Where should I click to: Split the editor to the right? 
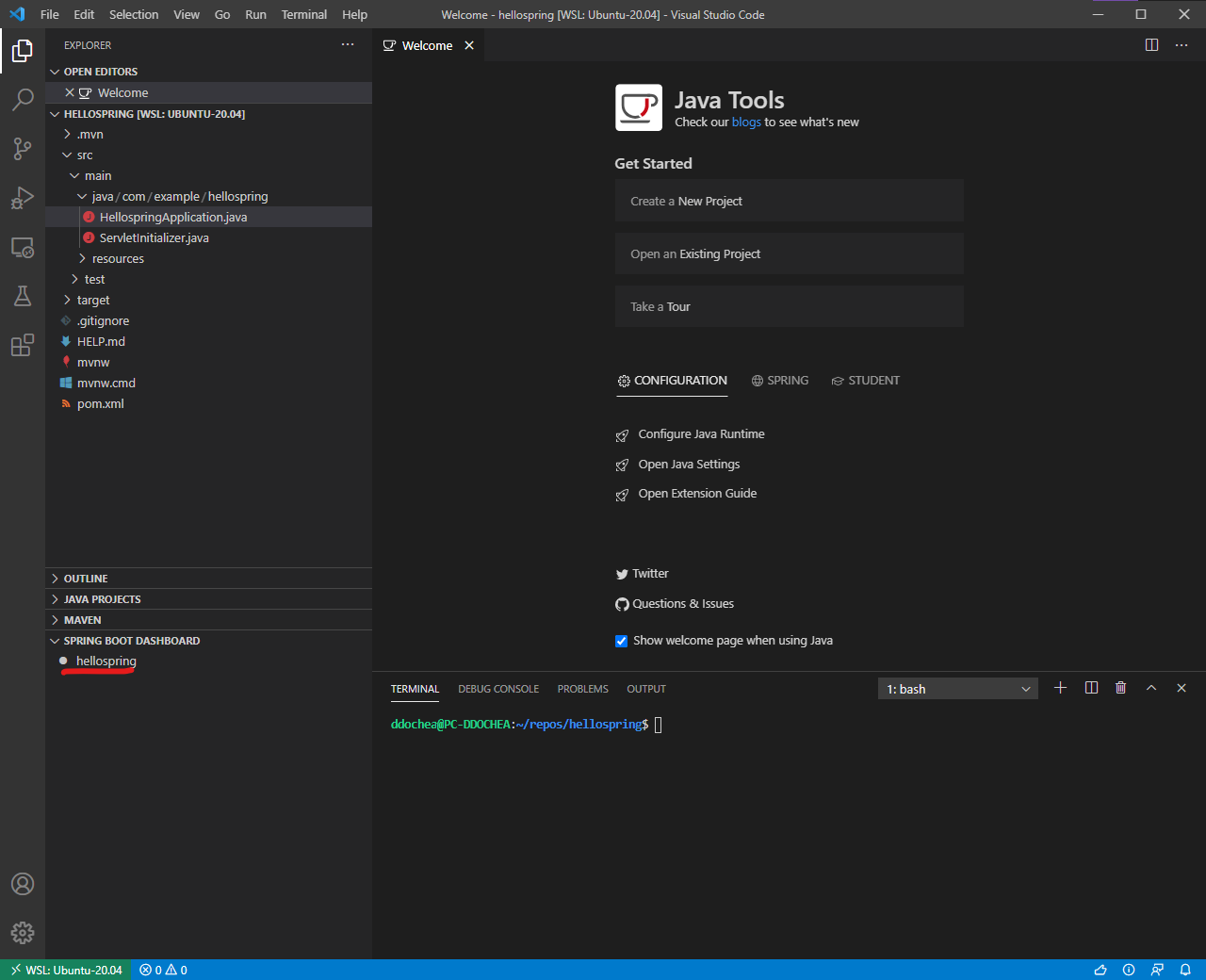[1151, 45]
